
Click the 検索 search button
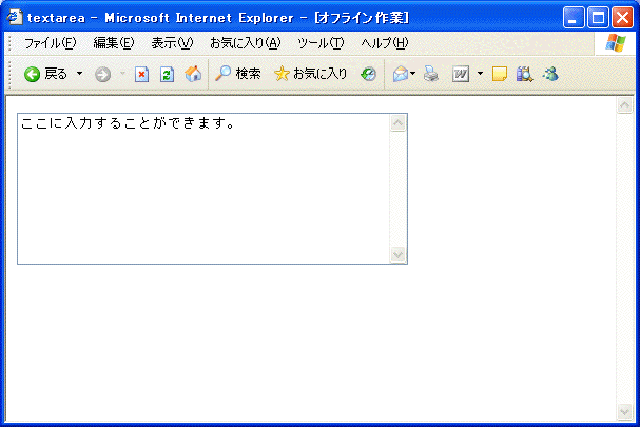coord(238,74)
